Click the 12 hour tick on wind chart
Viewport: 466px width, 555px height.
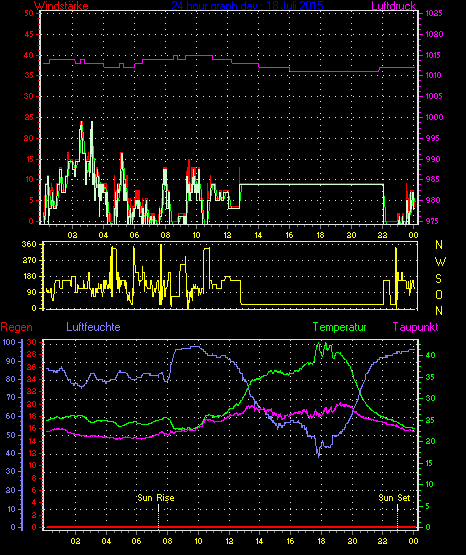pyautogui.click(x=227, y=235)
